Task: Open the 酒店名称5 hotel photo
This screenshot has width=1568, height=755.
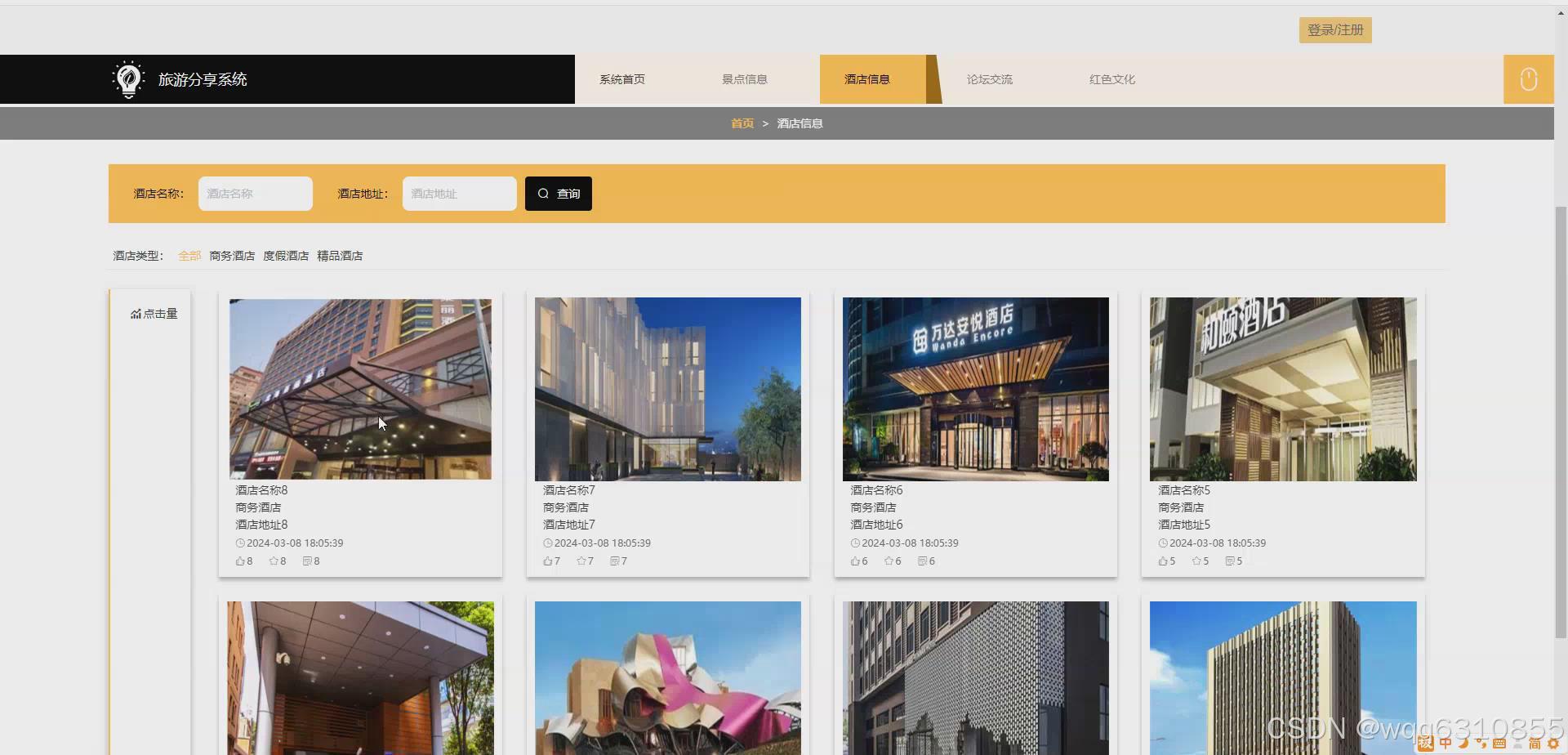Action: (x=1283, y=389)
